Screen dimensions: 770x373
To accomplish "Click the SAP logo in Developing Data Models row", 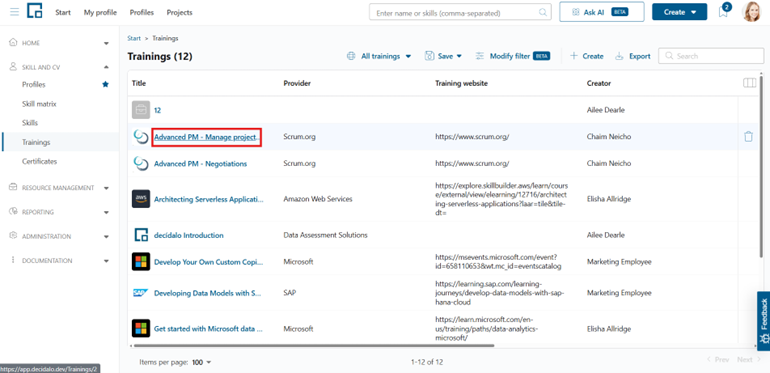I will 141,293.
